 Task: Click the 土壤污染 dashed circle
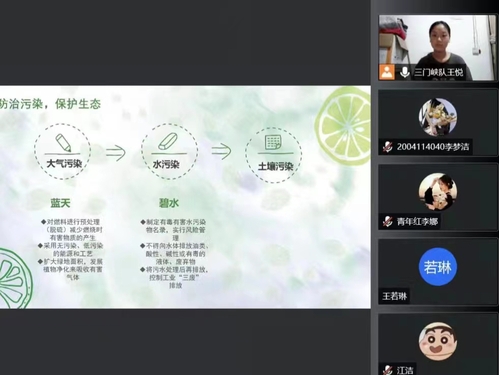click(273, 155)
